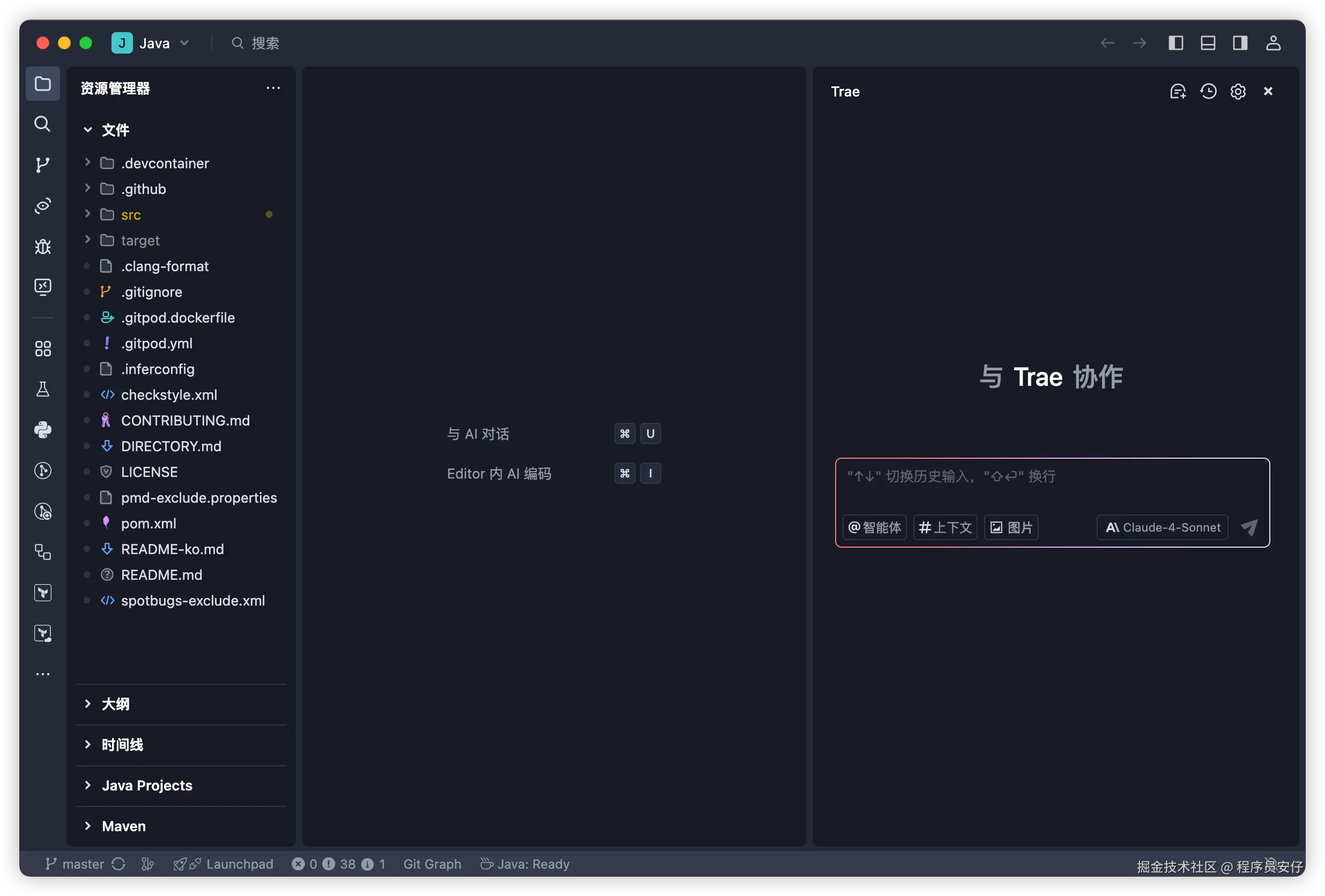This screenshot has height=896, width=1325.
Task: Open pom.xml in file tree
Action: pyautogui.click(x=148, y=523)
